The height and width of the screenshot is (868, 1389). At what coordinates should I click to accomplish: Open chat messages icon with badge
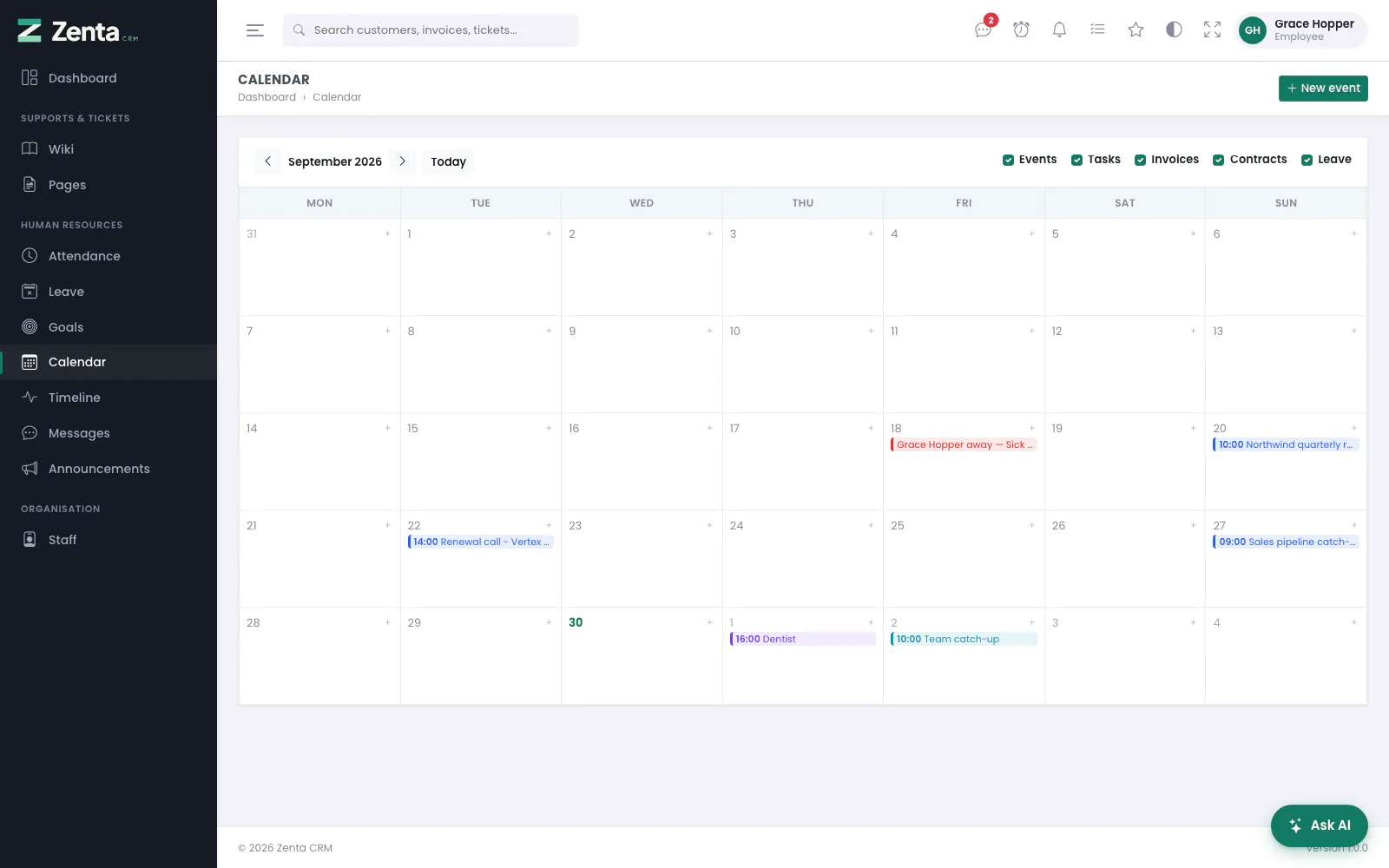(984, 30)
